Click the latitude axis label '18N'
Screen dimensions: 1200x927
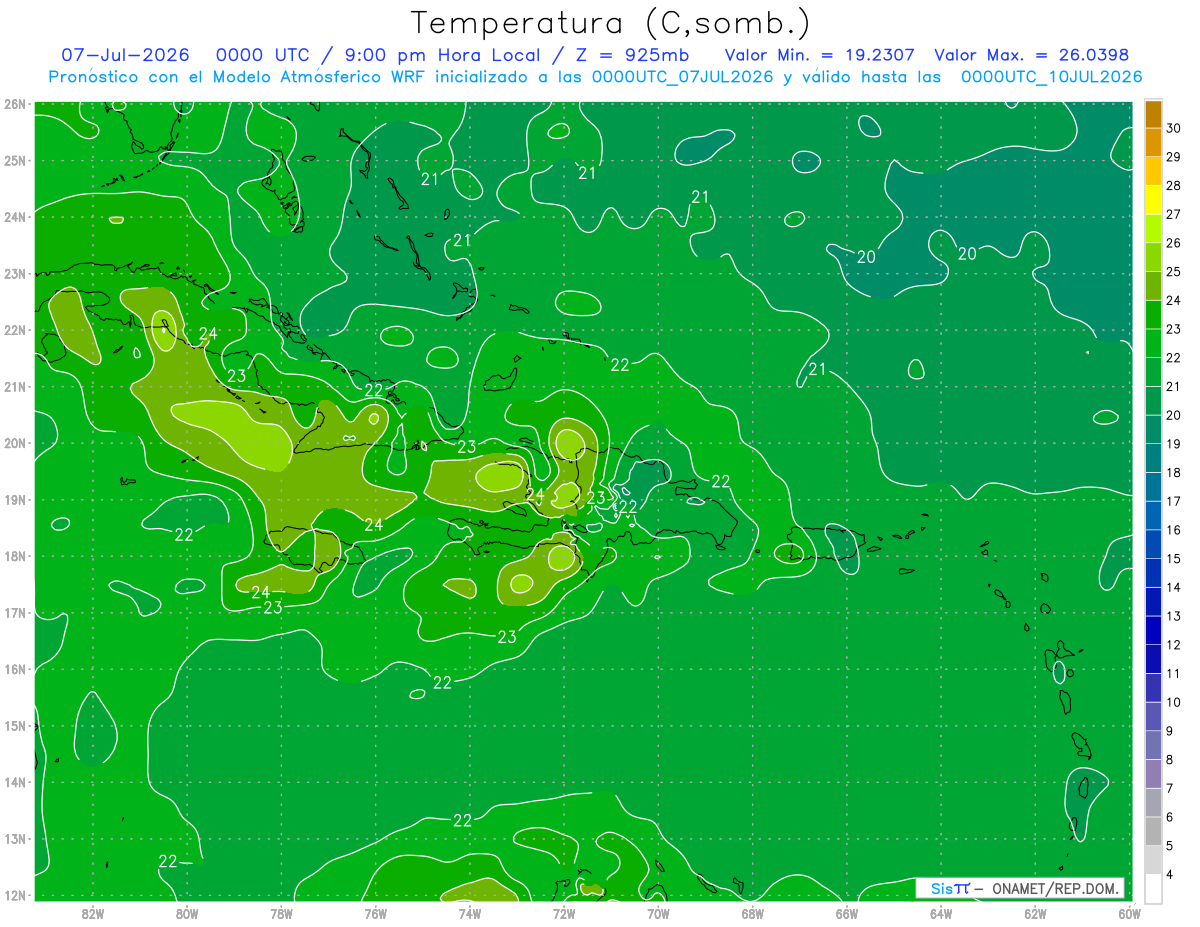[x=14, y=556]
